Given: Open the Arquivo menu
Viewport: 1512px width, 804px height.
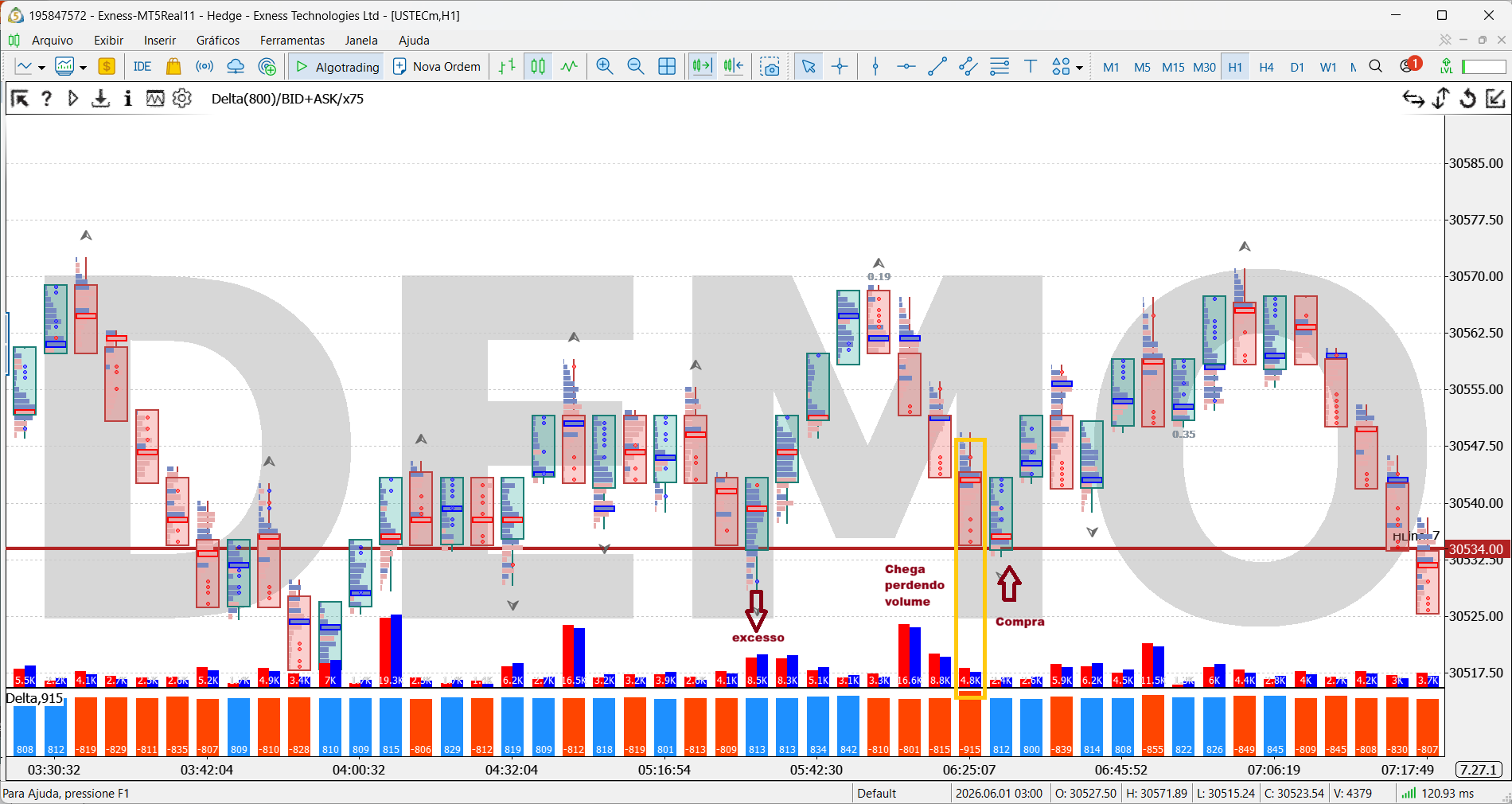Looking at the screenshot, I should click(x=53, y=40).
